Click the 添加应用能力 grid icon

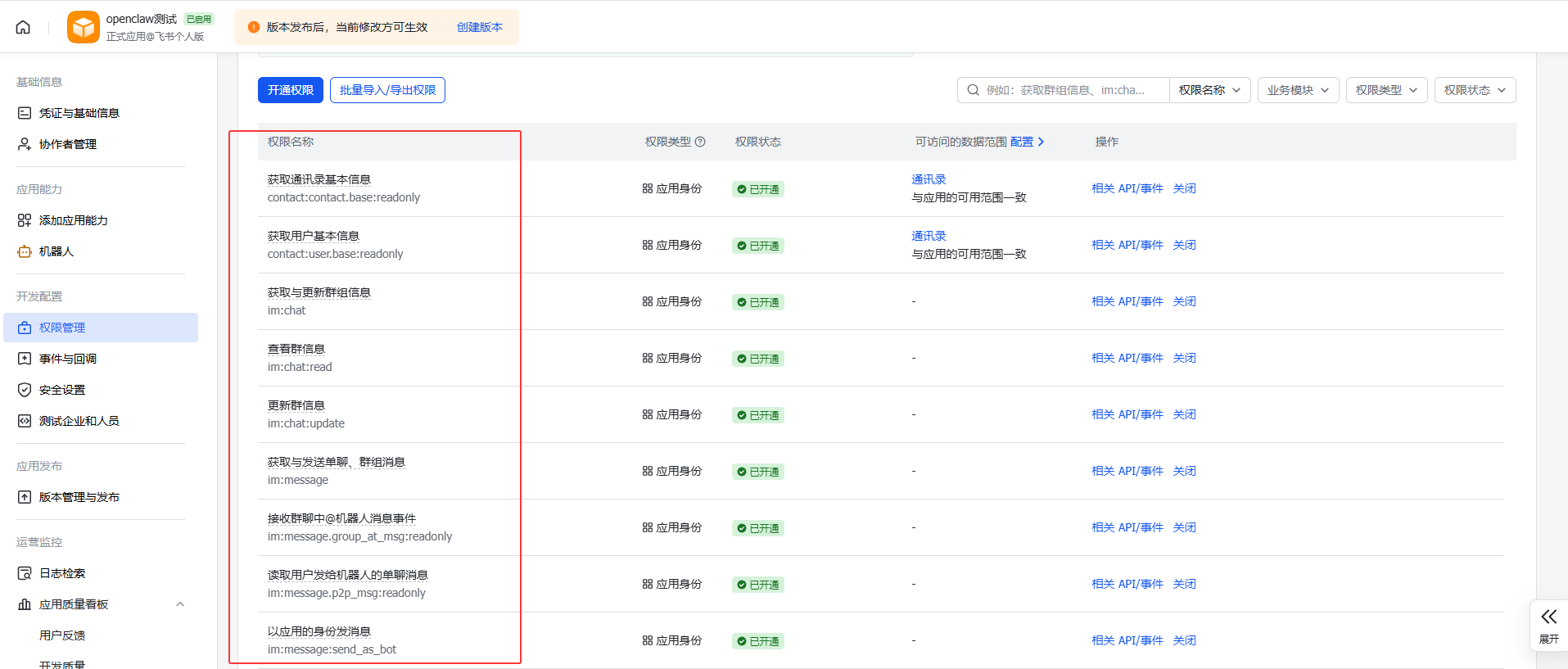25,220
